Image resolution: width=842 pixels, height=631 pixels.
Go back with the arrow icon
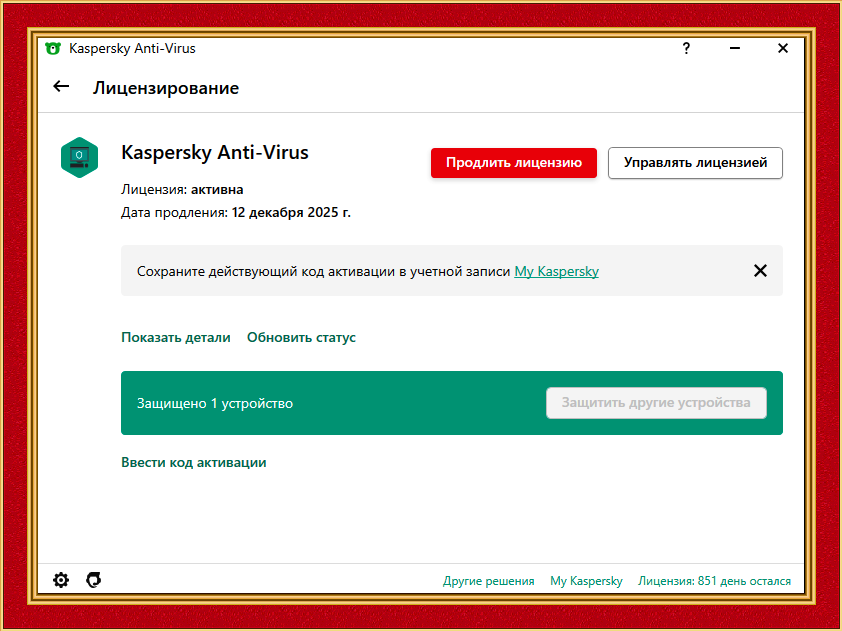[61, 86]
